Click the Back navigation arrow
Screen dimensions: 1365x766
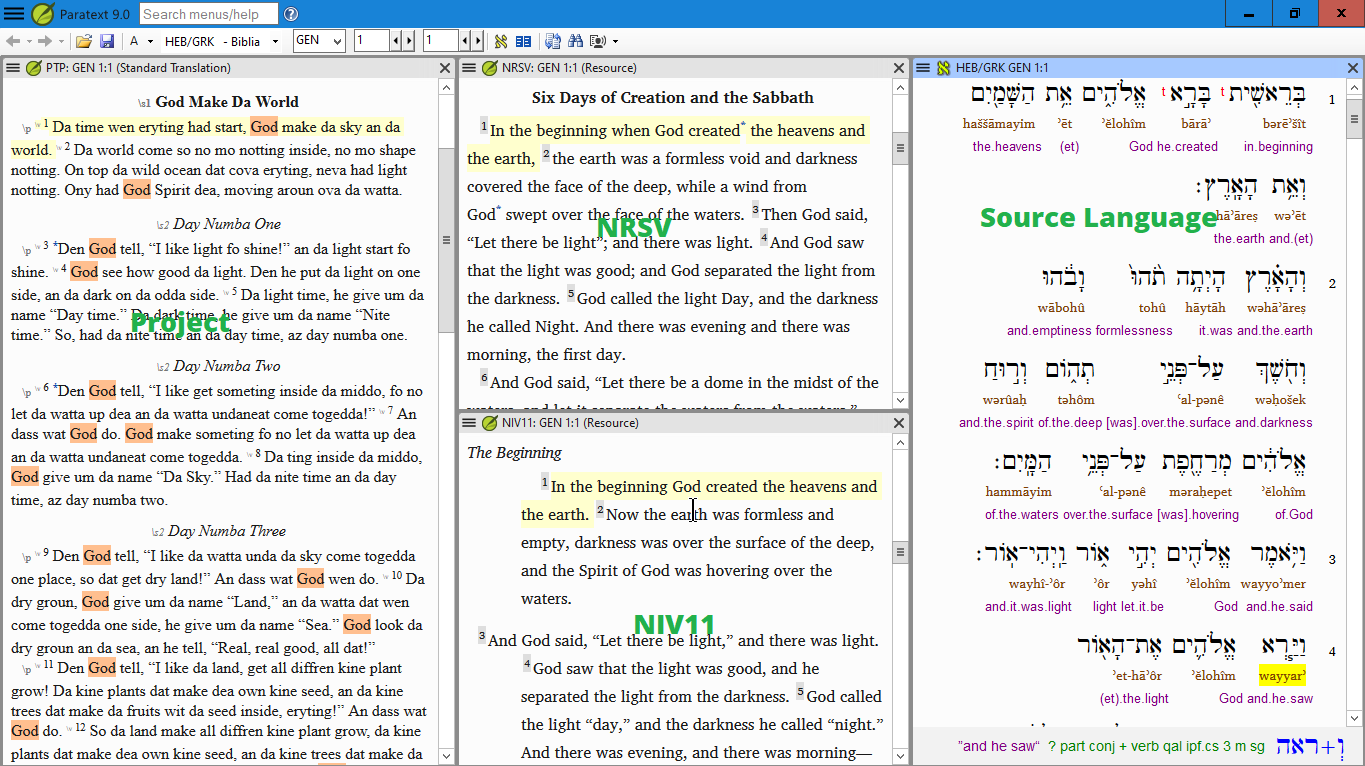[13, 41]
